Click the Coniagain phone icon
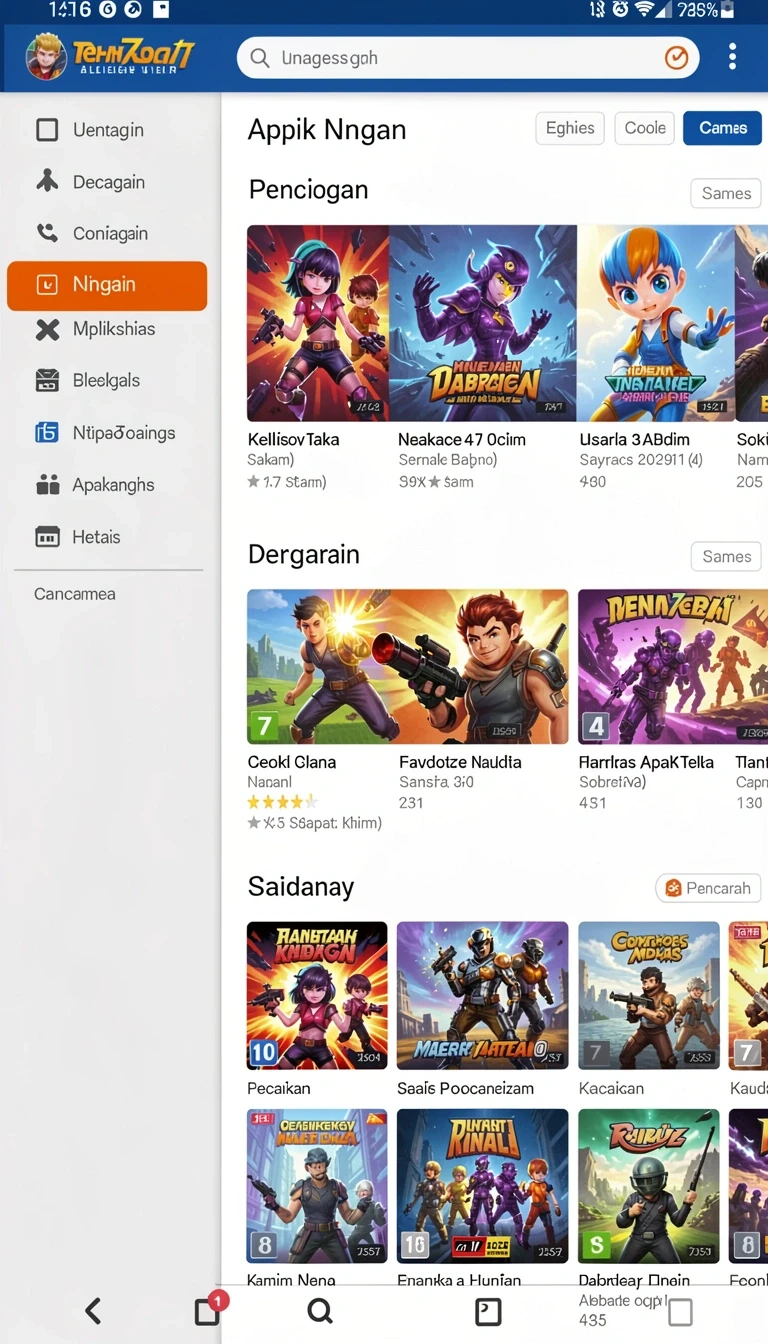The height and width of the screenshot is (1344, 768). tap(47, 233)
